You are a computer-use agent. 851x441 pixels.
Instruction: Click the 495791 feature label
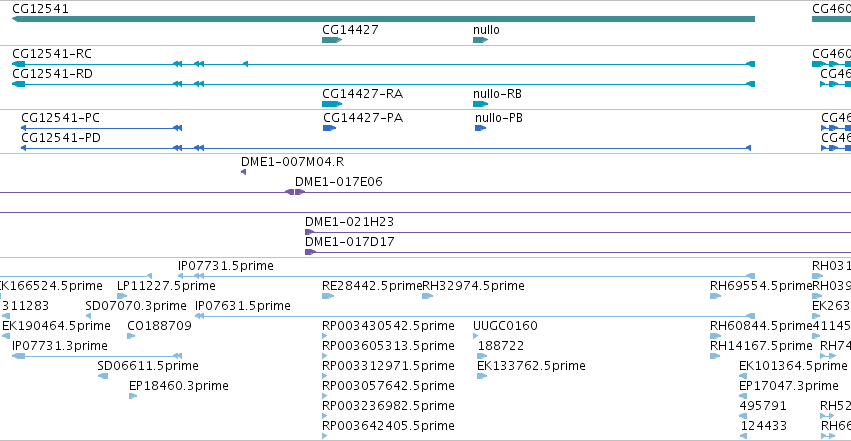coord(763,406)
